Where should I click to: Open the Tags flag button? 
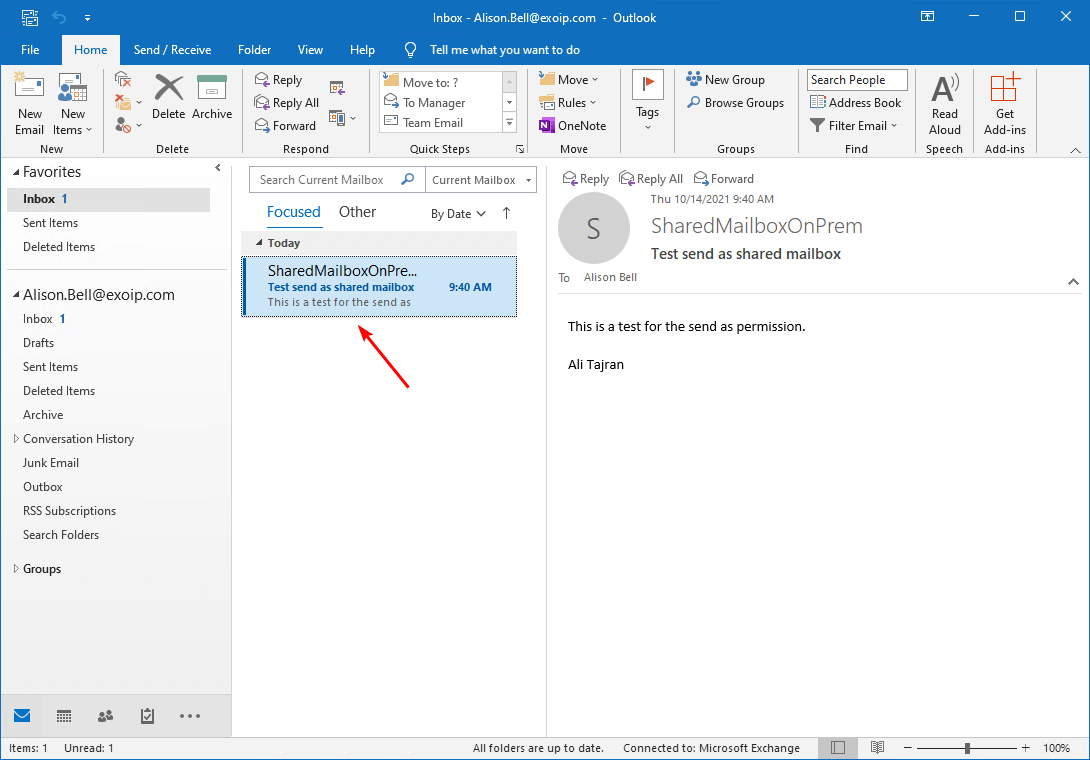pos(647,101)
